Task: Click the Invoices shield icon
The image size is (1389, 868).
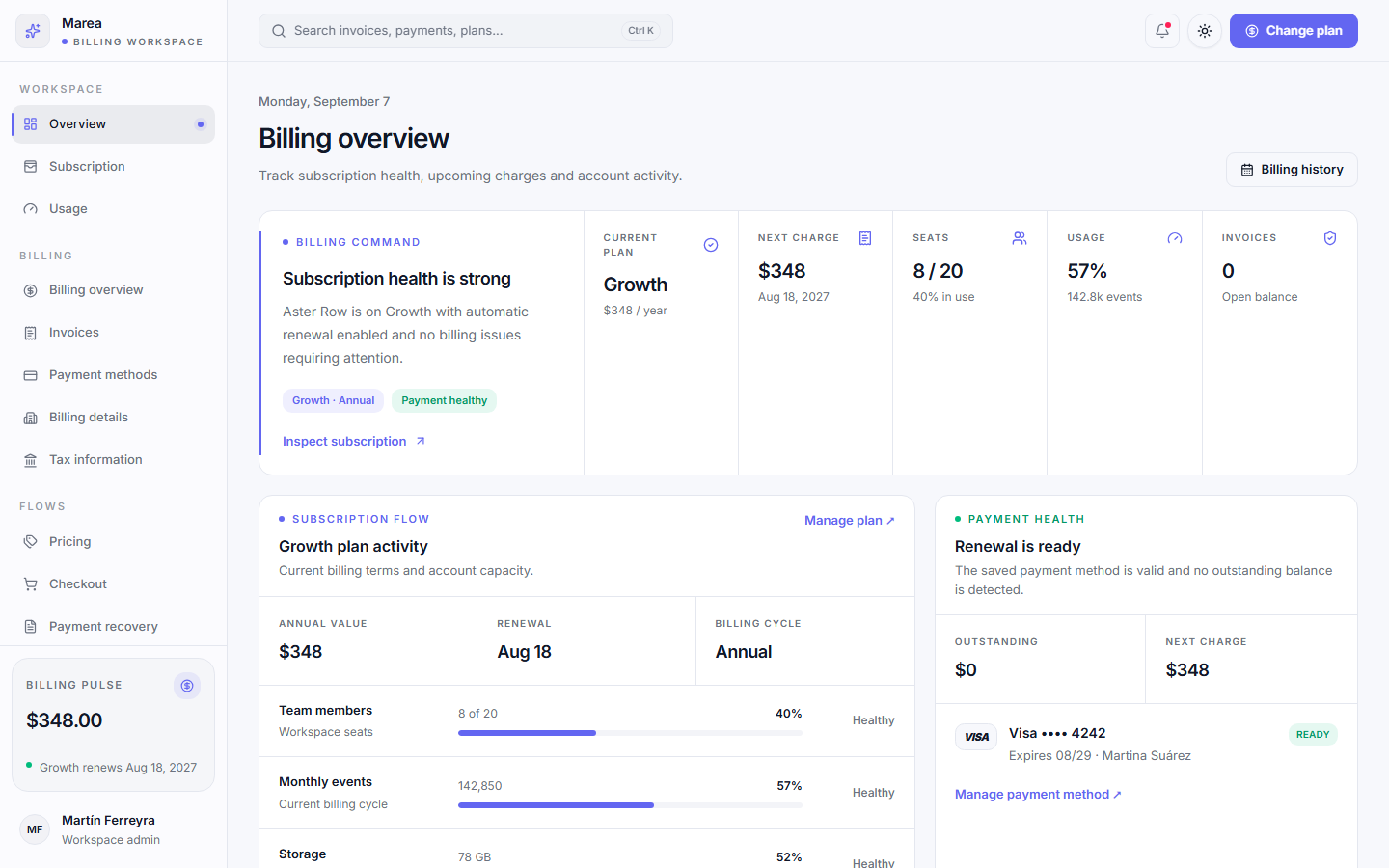Action: click(x=1330, y=238)
